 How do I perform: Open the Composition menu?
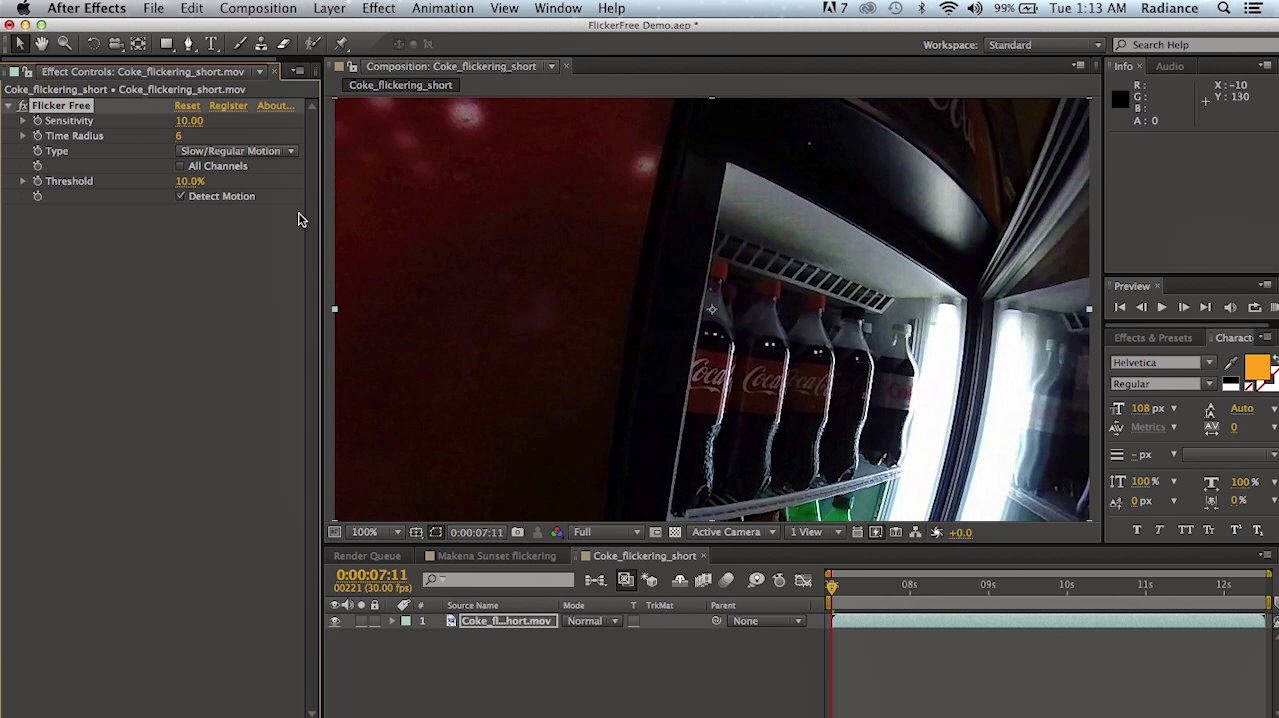(x=257, y=8)
